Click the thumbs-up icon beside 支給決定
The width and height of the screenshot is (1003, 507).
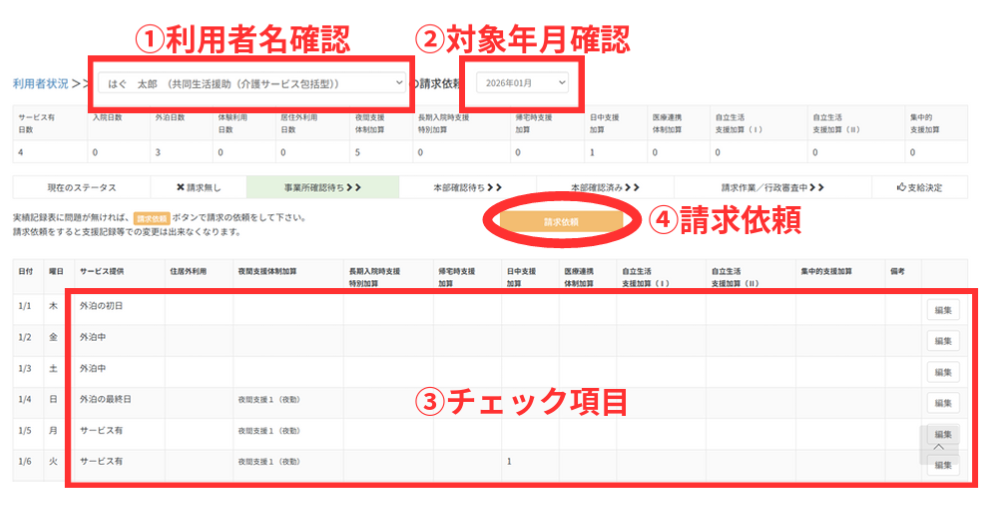pyautogui.click(x=902, y=187)
